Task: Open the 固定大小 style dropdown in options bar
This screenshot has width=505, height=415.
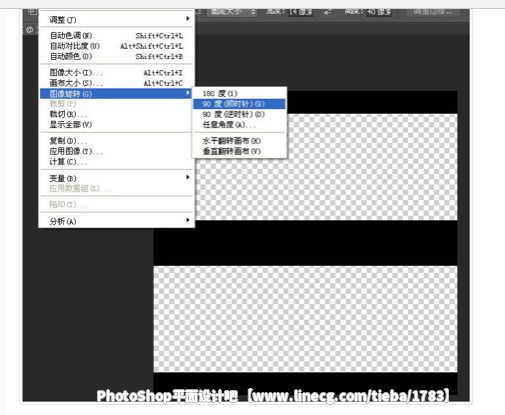Action: pos(232,12)
